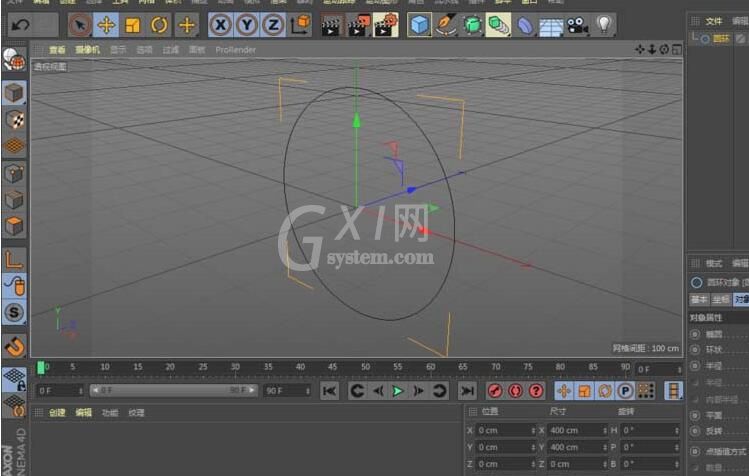Toggle Position keying icon on timeline bar
The width and height of the screenshot is (749, 476).
(x=564, y=391)
